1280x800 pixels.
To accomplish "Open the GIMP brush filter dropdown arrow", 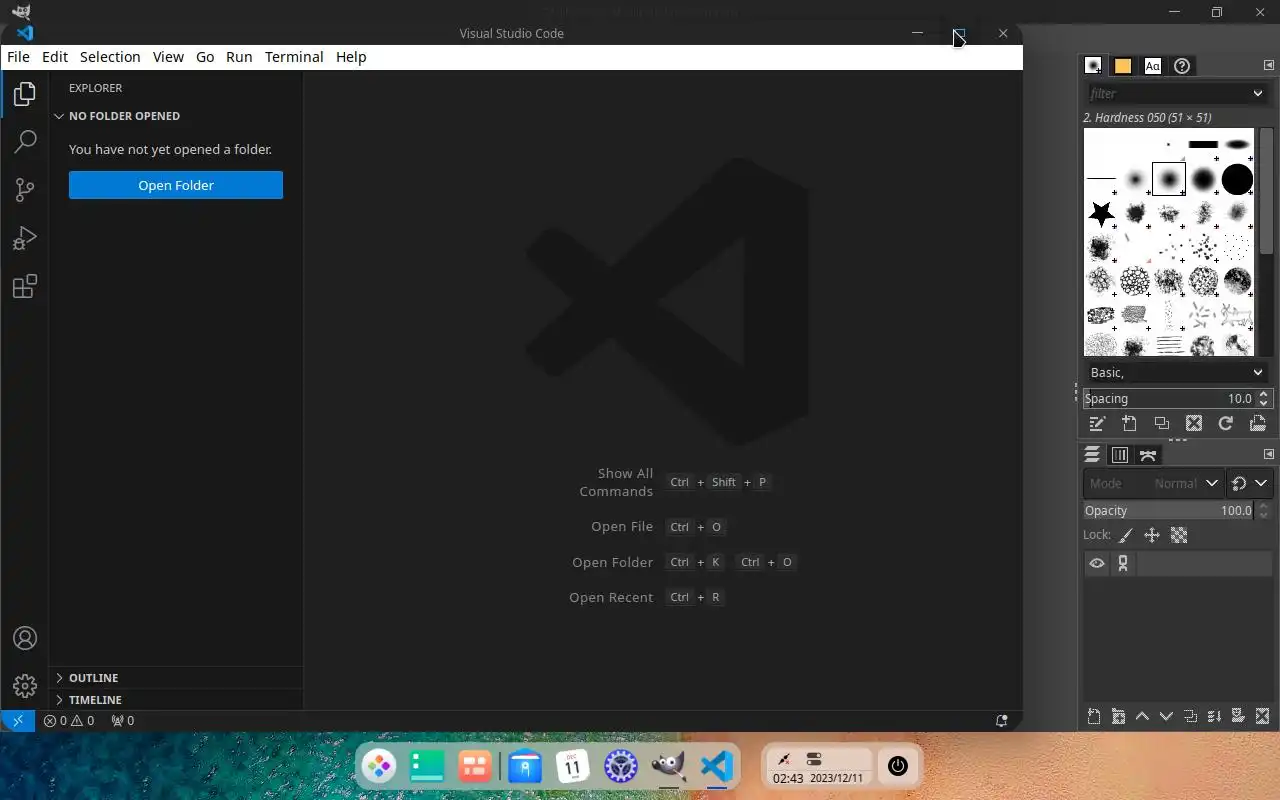I will [1258, 93].
